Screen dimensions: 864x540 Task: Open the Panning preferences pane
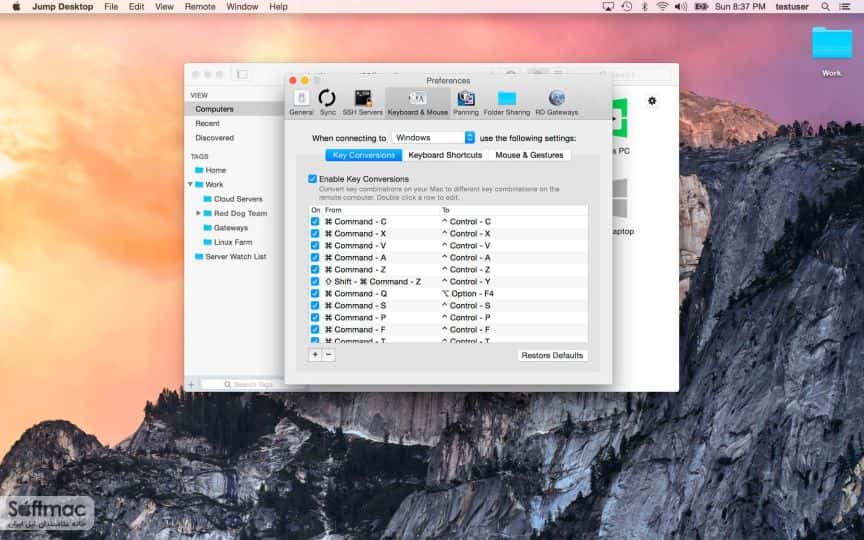point(466,102)
